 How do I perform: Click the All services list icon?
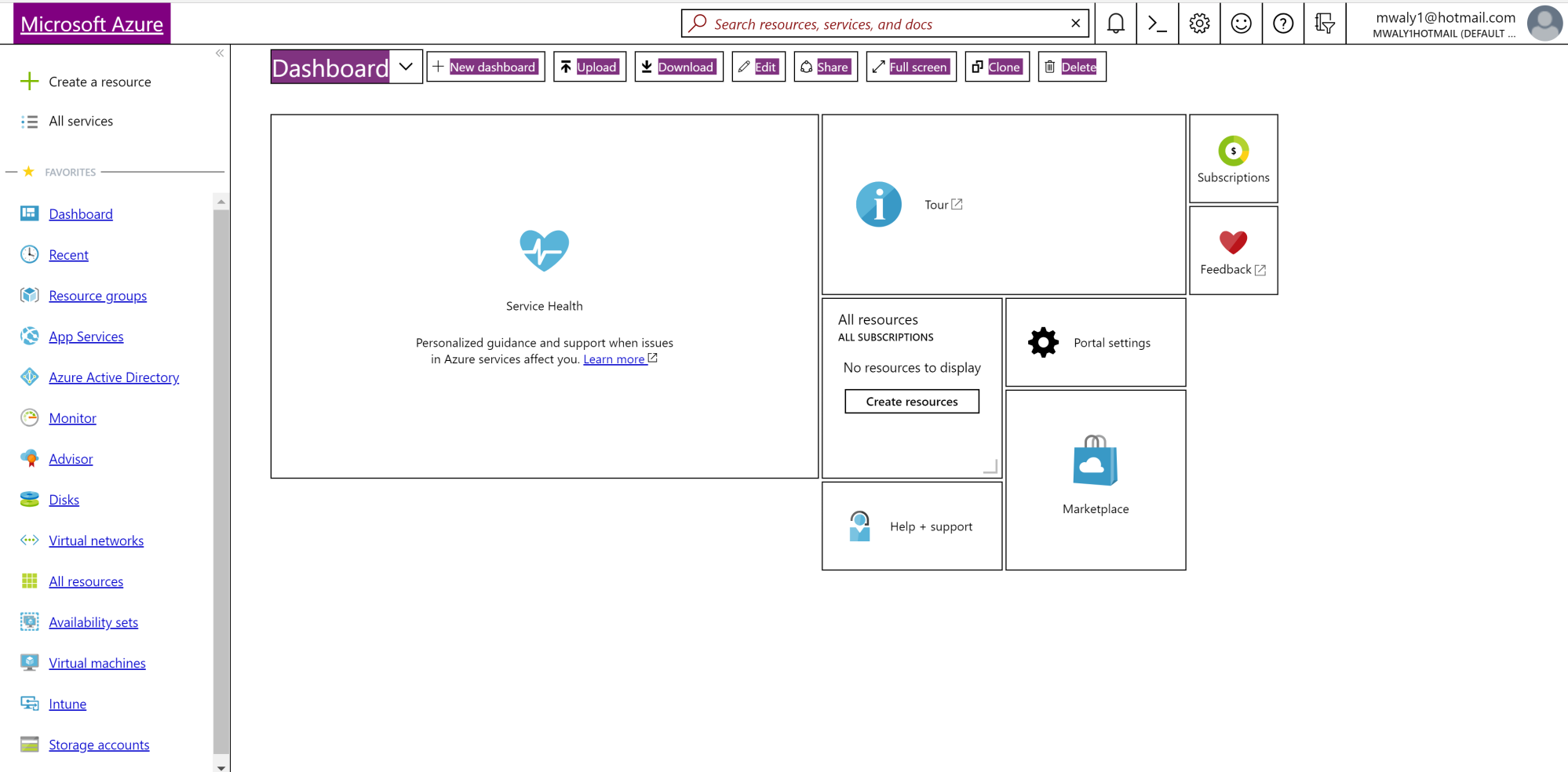click(29, 122)
